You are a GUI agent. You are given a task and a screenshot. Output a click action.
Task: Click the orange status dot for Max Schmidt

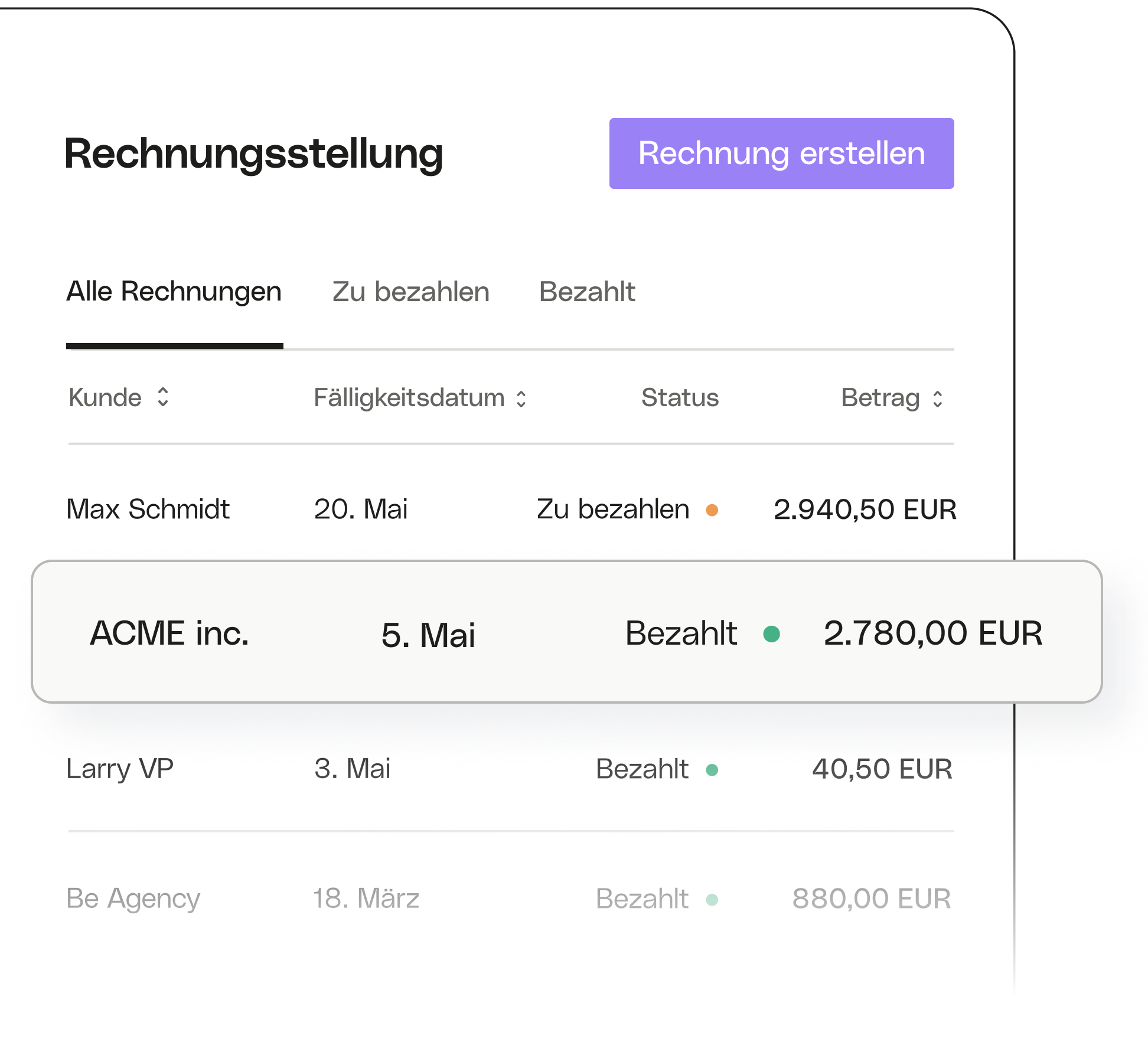[712, 510]
